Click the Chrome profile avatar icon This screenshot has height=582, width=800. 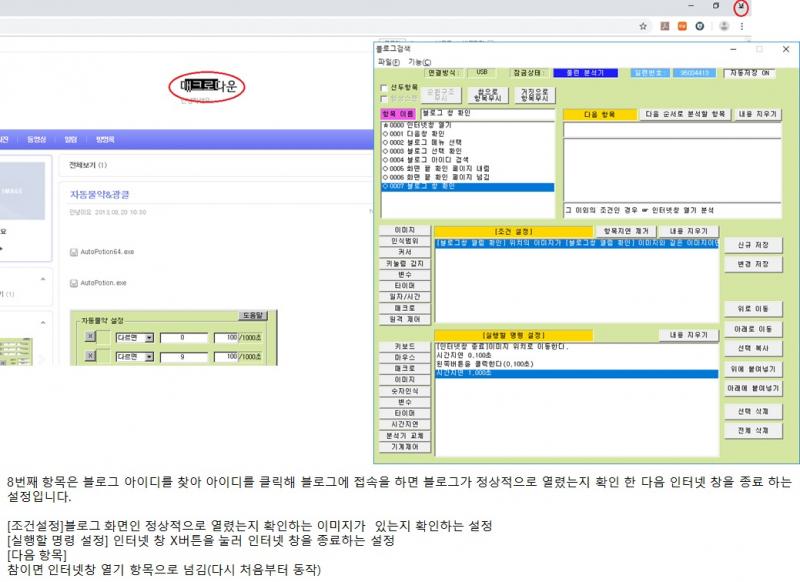[722, 27]
